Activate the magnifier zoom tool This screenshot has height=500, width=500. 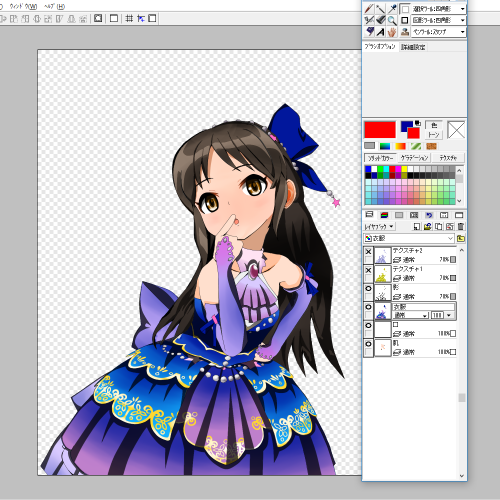(392, 20)
